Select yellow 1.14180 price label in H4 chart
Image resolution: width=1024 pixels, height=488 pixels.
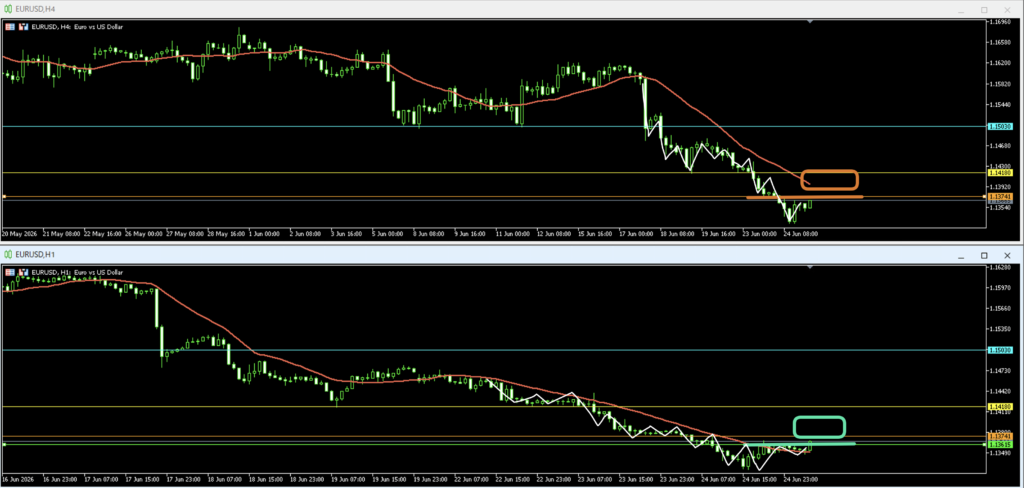pos(1000,173)
